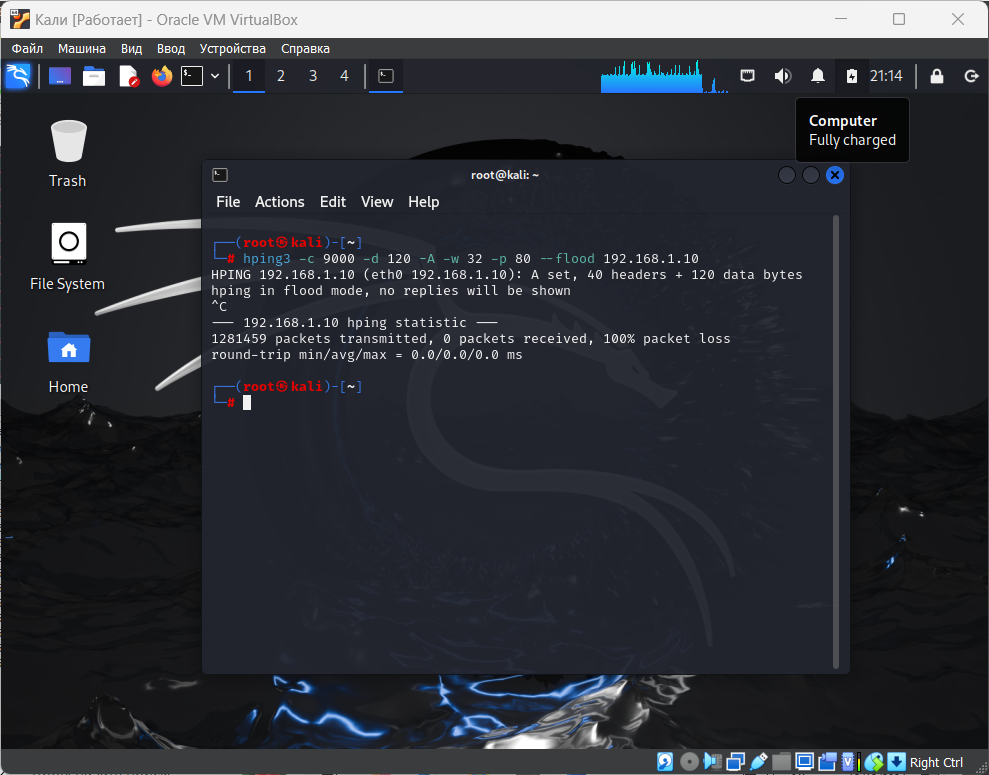Click the shared folders status indicator
This screenshot has height=775, width=989.
[x=781, y=762]
